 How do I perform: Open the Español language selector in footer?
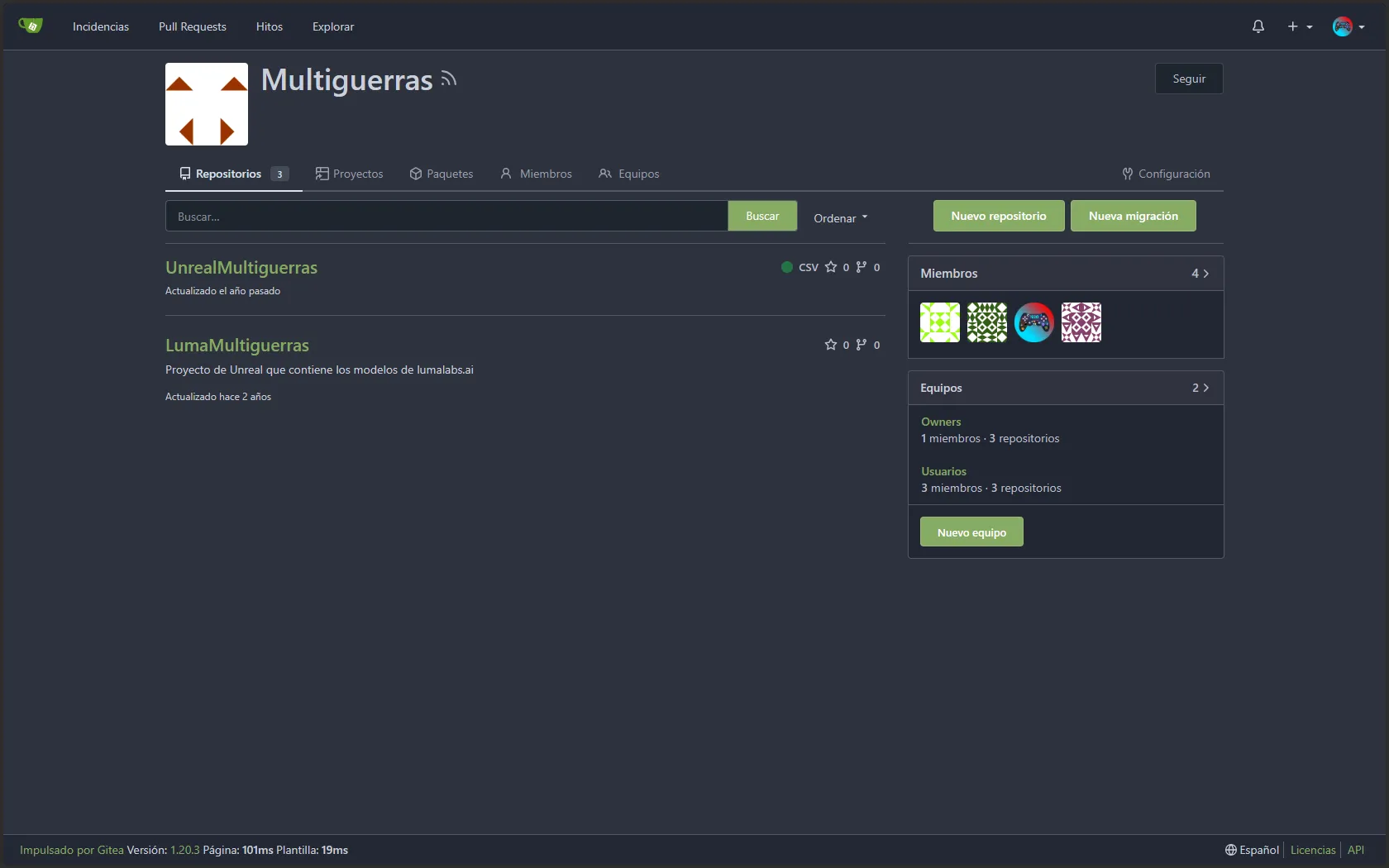[1252, 850]
